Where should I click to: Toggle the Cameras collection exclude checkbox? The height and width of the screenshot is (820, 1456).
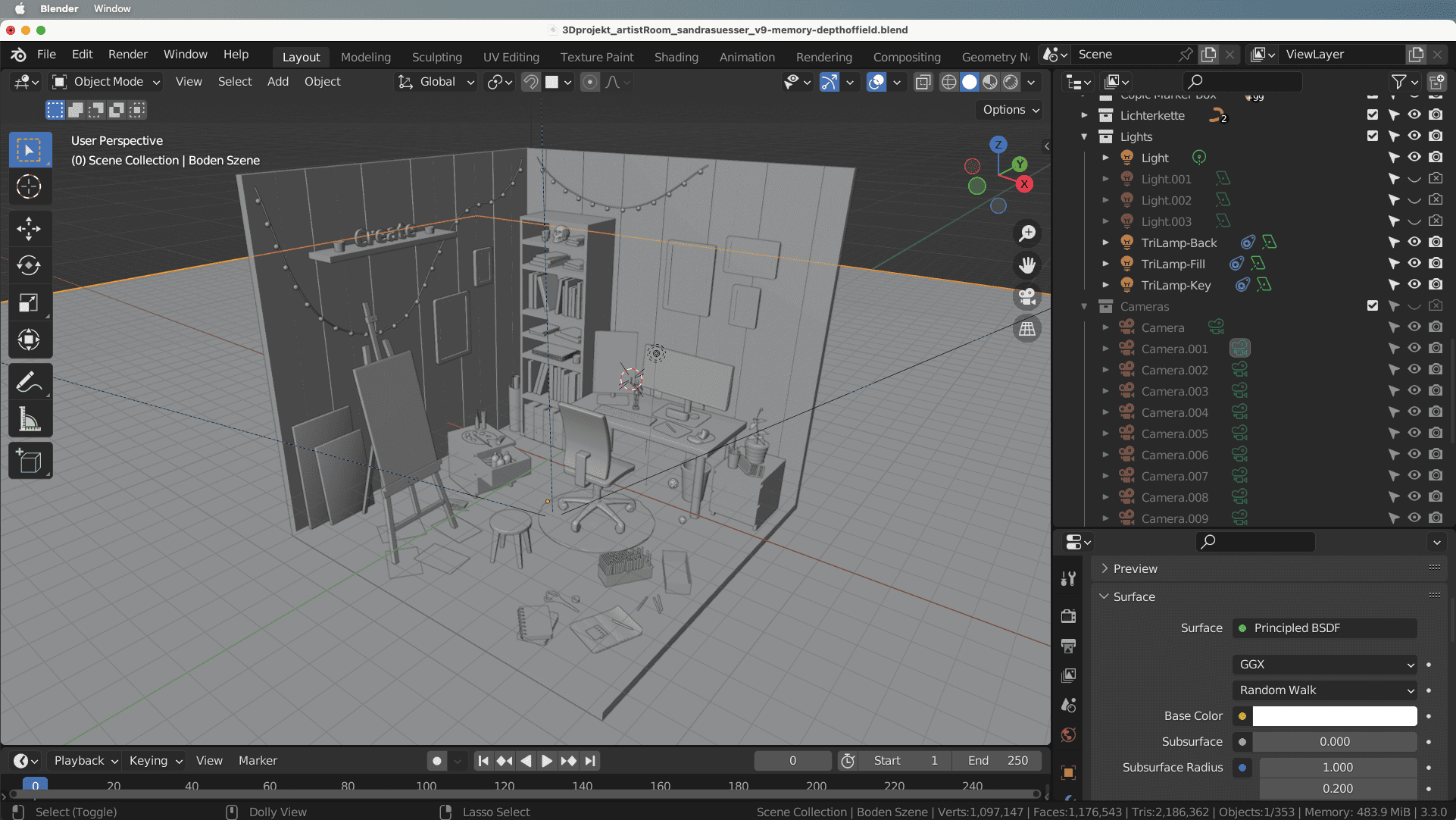[x=1373, y=306]
